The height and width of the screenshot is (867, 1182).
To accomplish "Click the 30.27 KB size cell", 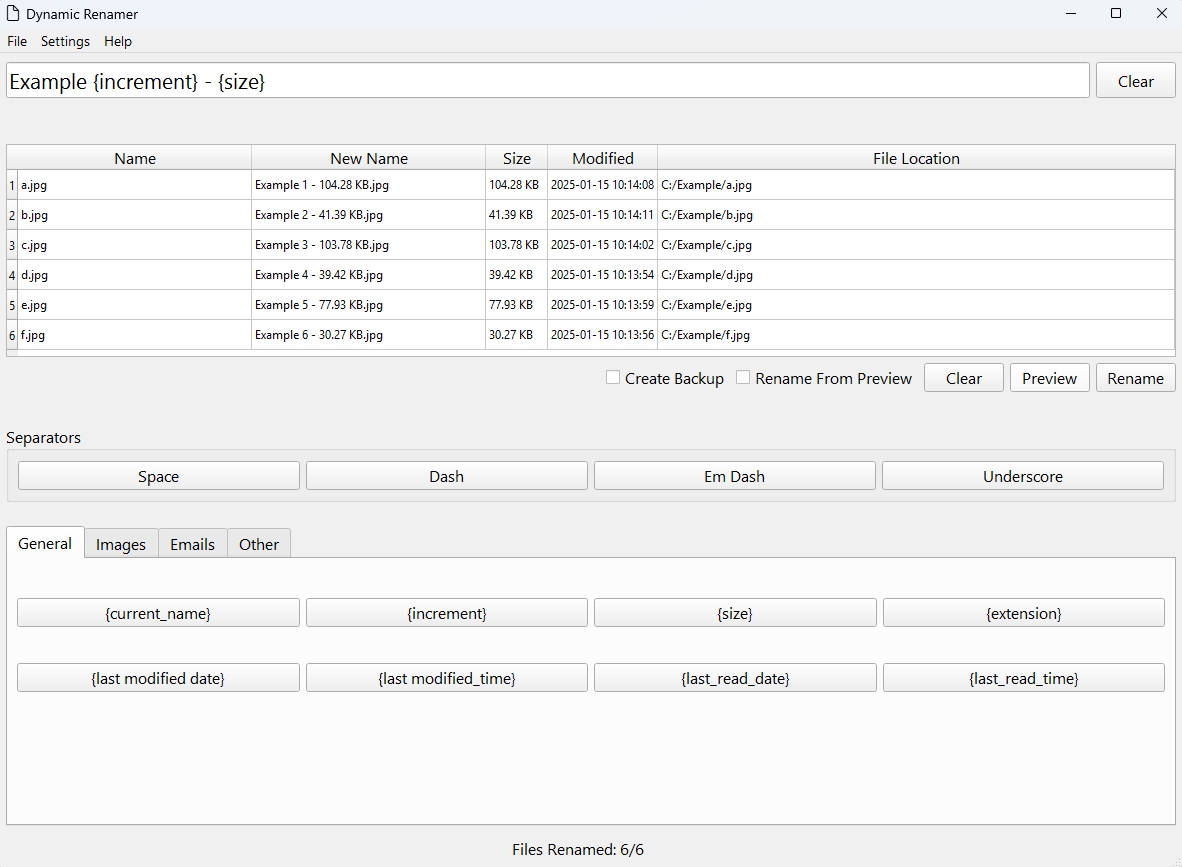I will click(516, 335).
